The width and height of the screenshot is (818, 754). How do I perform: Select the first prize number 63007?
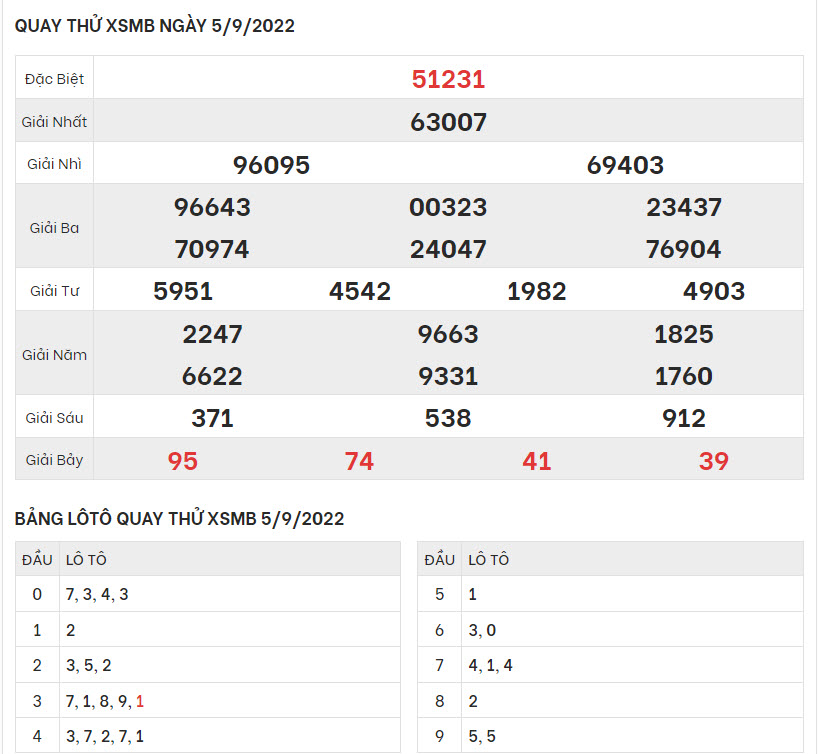448,122
